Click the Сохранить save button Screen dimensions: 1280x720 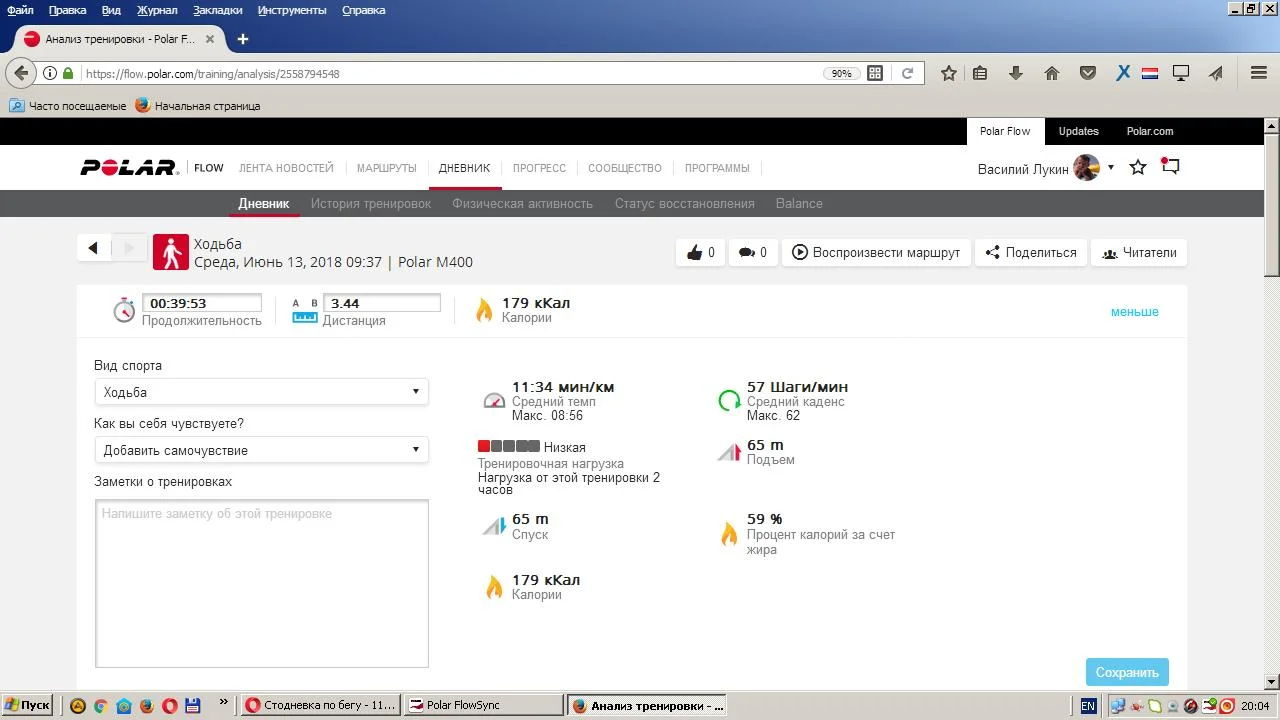point(1127,672)
